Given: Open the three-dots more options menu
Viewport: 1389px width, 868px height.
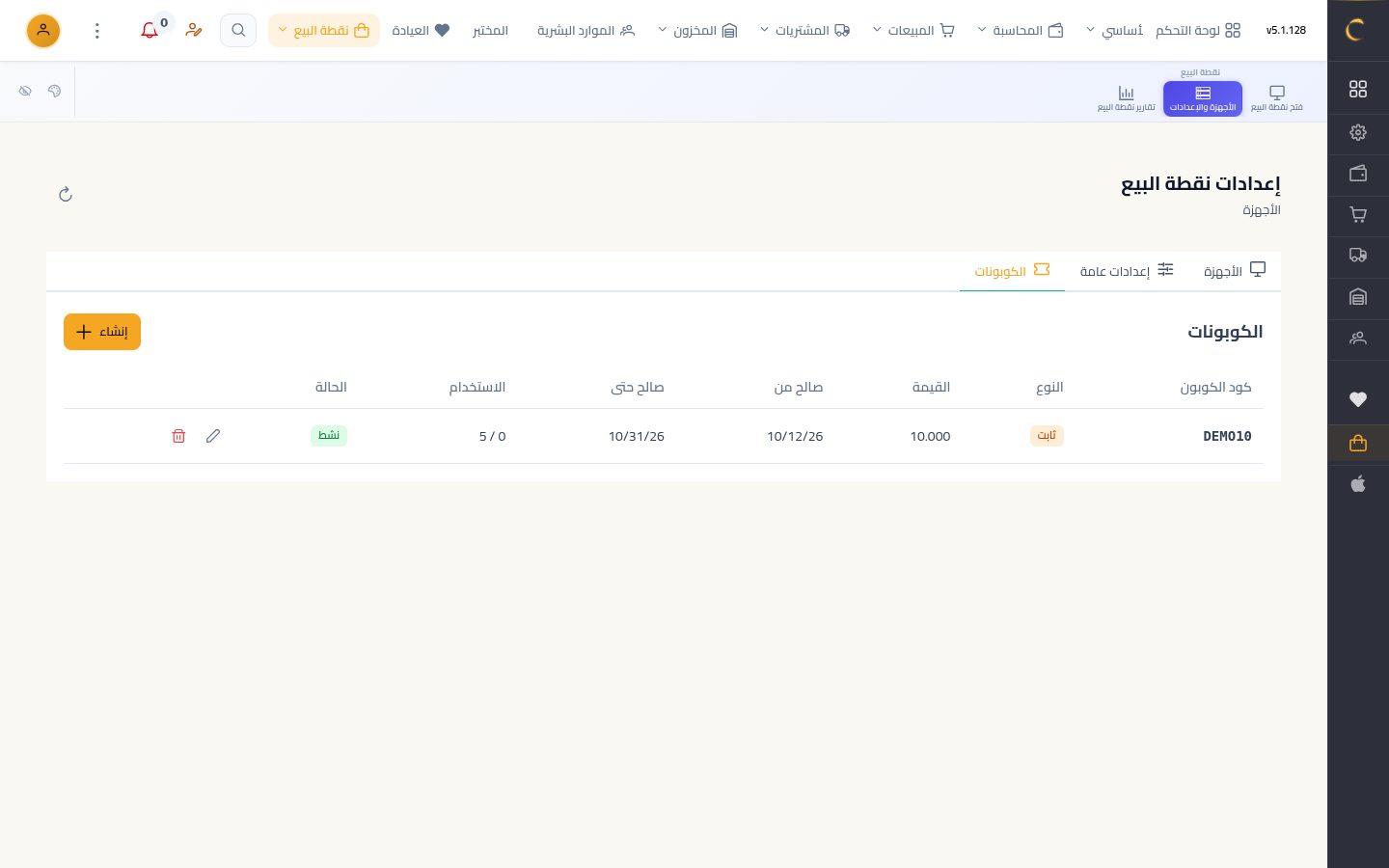Looking at the screenshot, I should pyautogui.click(x=97, y=31).
